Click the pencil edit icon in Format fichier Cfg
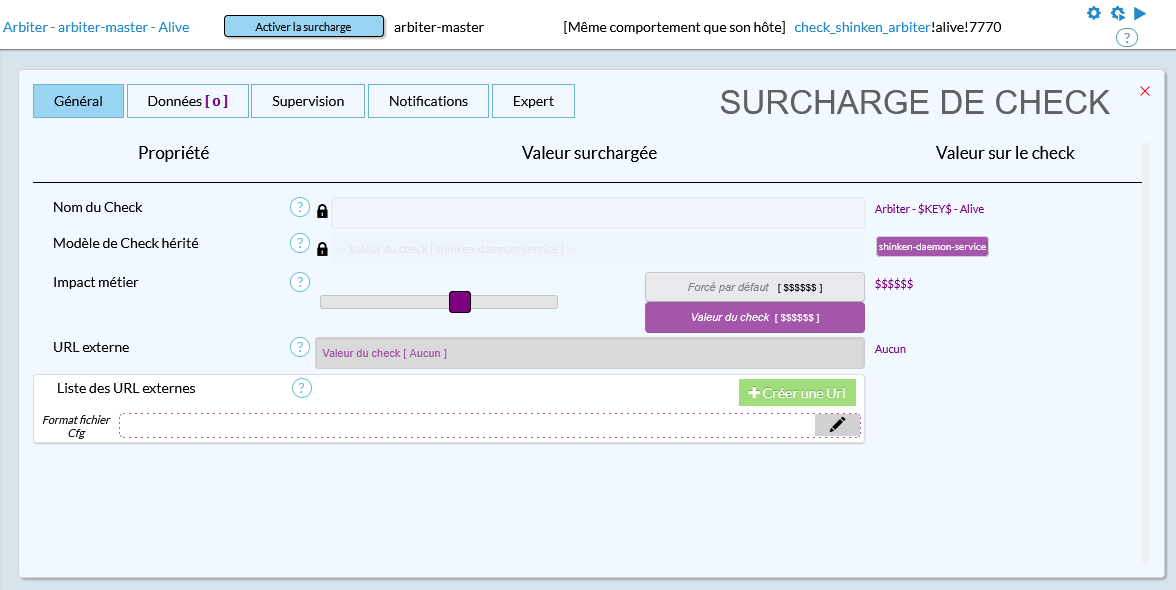Screen dimensions: 1176x590 tap(837, 425)
